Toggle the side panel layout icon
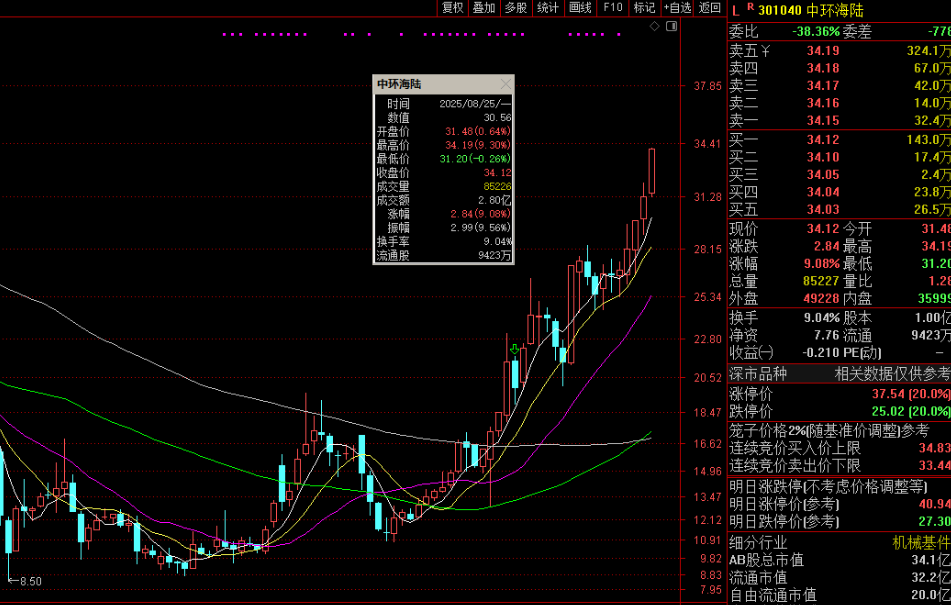 point(671,26)
